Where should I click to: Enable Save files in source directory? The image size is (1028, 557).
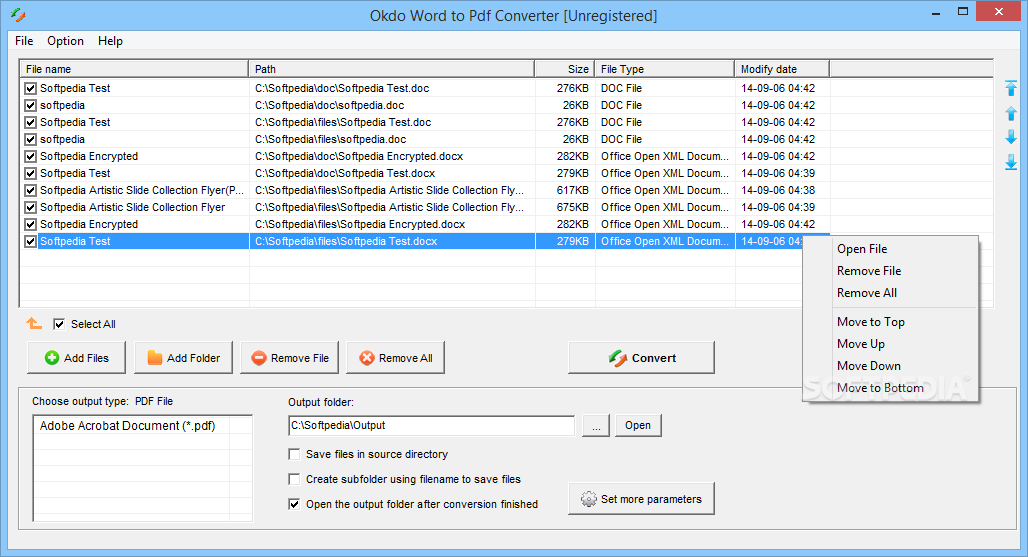click(294, 454)
